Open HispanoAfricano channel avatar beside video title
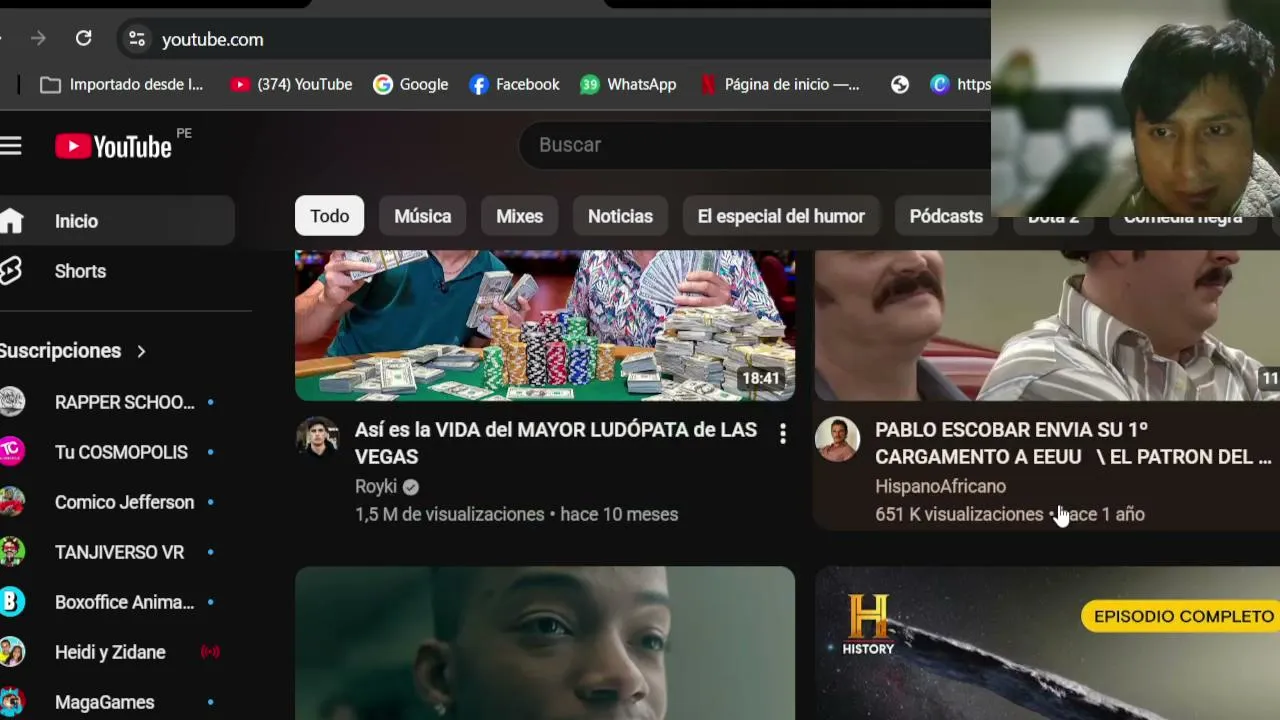The image size is (1280, 720). point(837,438)
